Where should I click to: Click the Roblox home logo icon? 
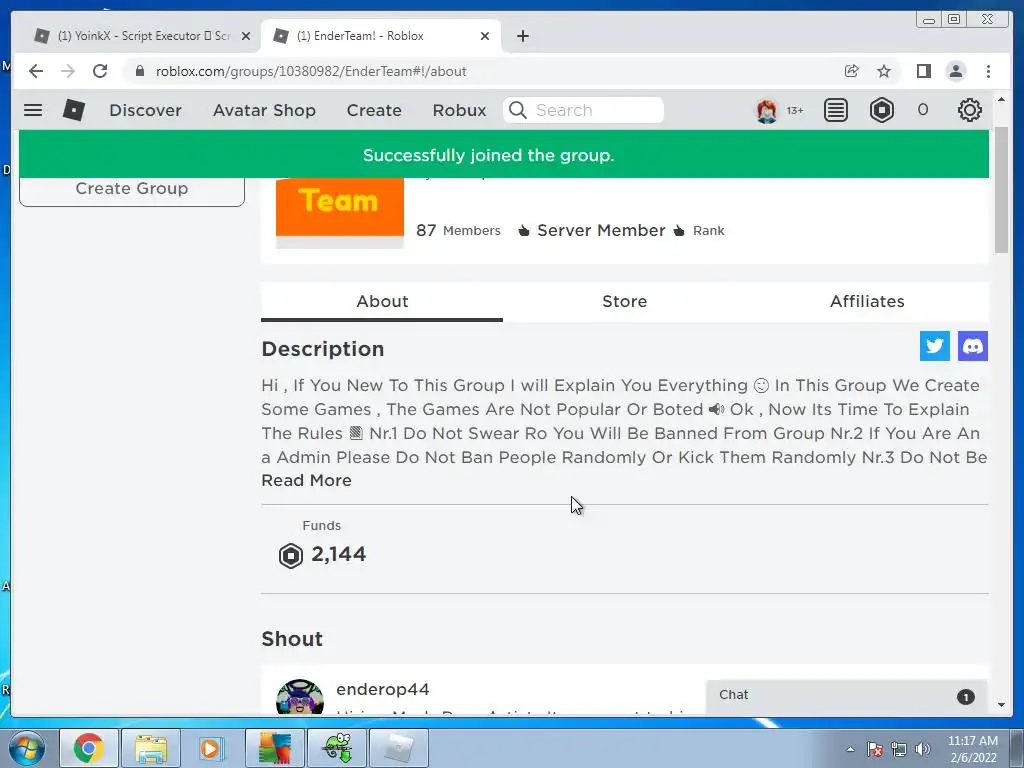tap(74, 110)
